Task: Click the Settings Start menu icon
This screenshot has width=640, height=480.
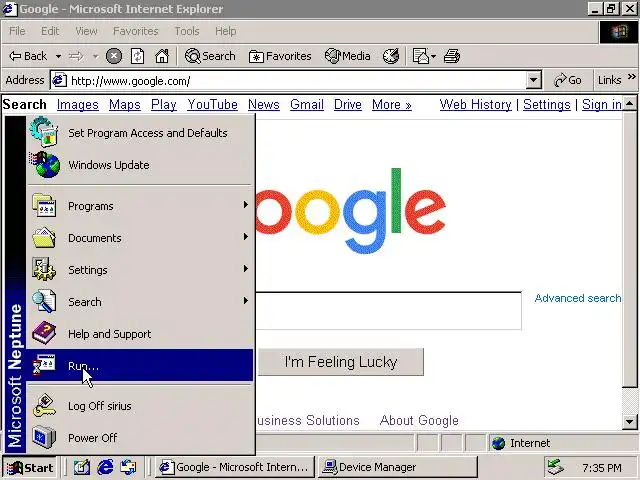Action: 44,269
